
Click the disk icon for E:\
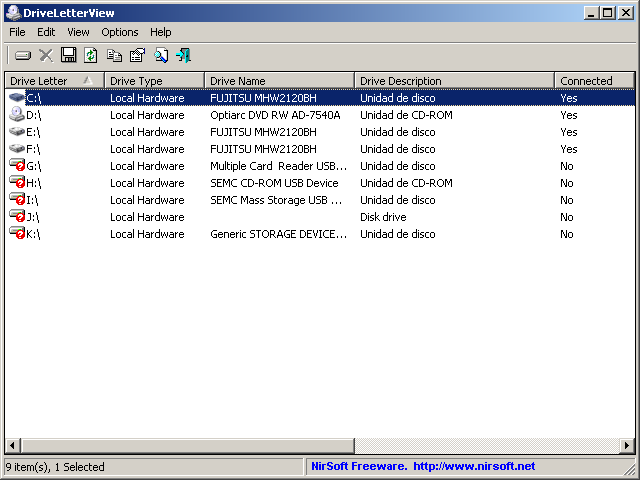17,131
